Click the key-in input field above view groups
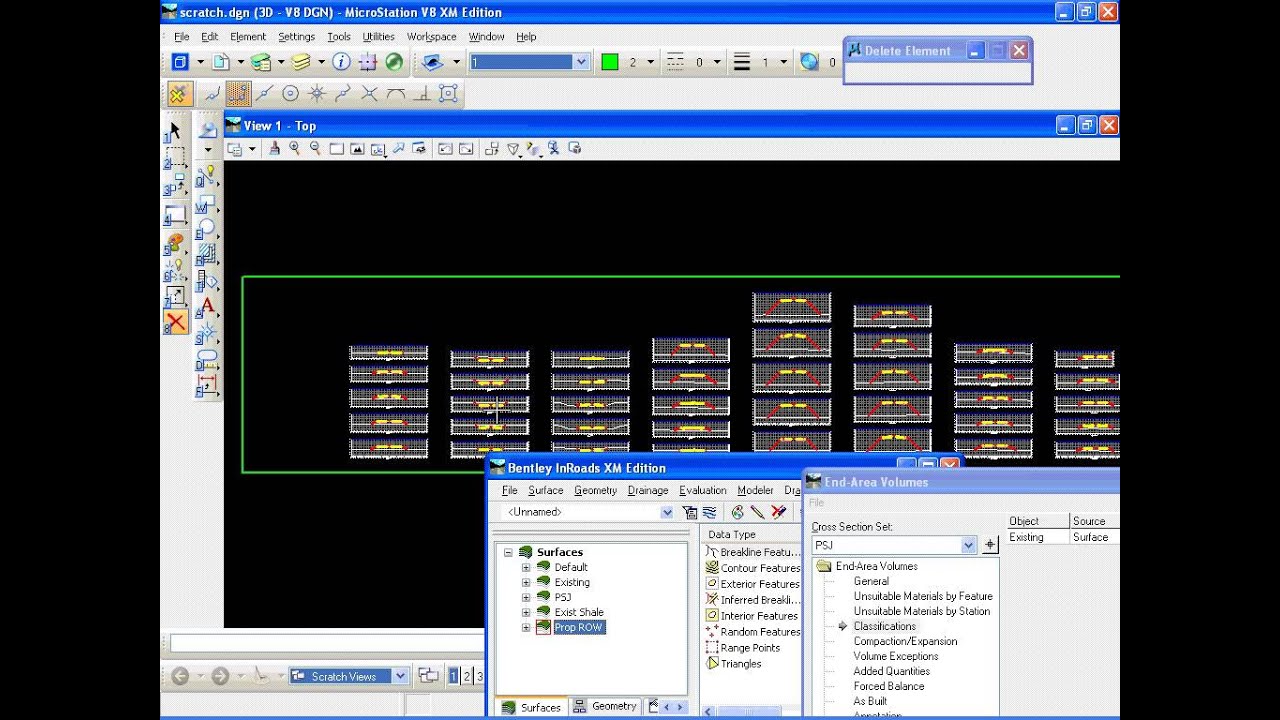The width and height of the screenshot is (1280, 720). pyautogui.click(x=327, y=643)
